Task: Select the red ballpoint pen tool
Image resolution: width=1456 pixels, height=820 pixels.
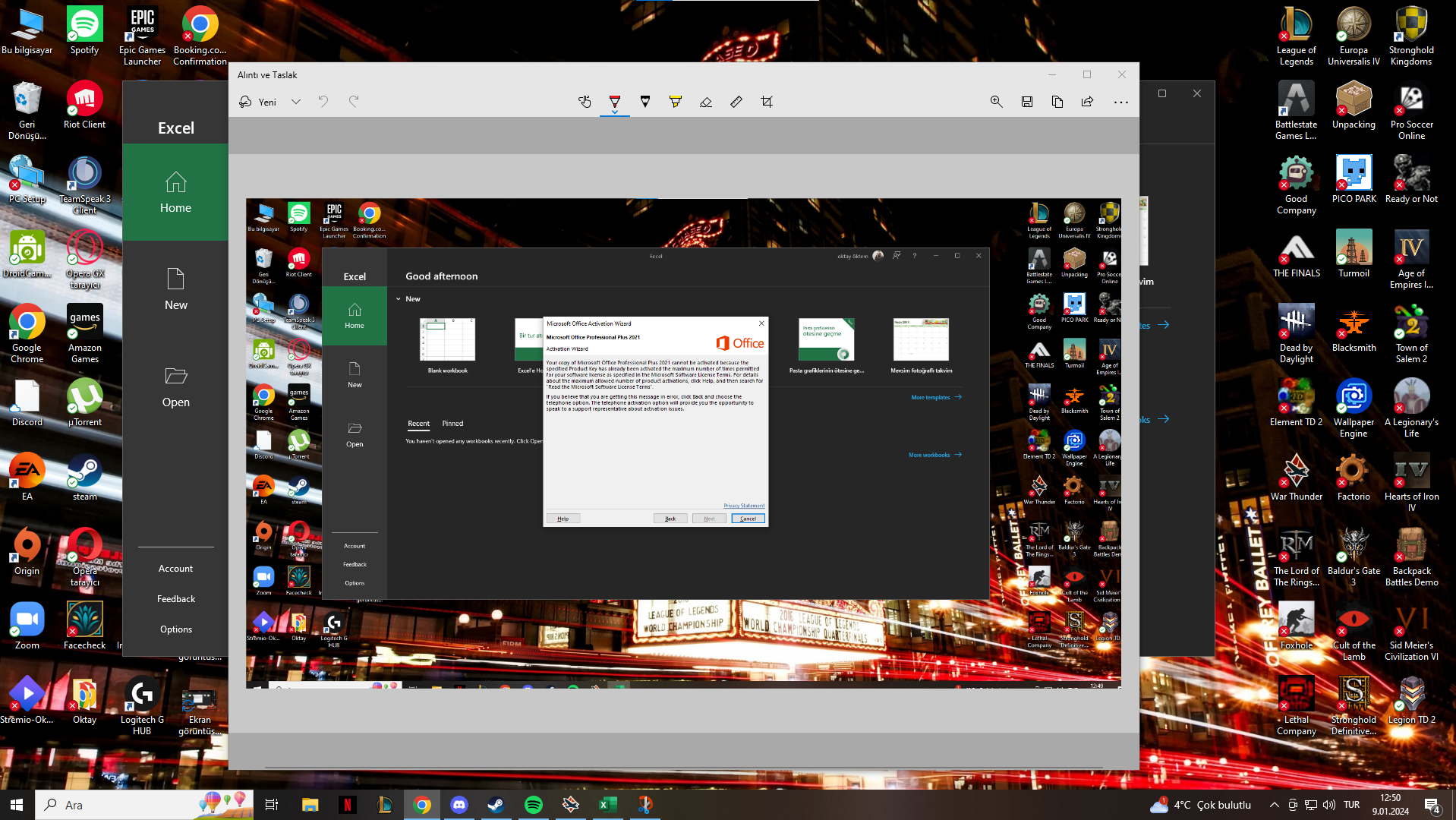Action: tap(615, 102)
